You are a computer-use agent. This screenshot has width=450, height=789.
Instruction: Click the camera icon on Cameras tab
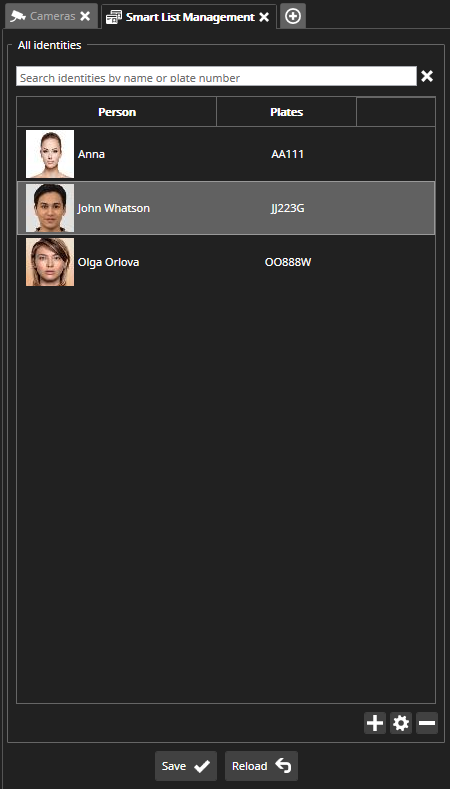click(x=18, y=16)
